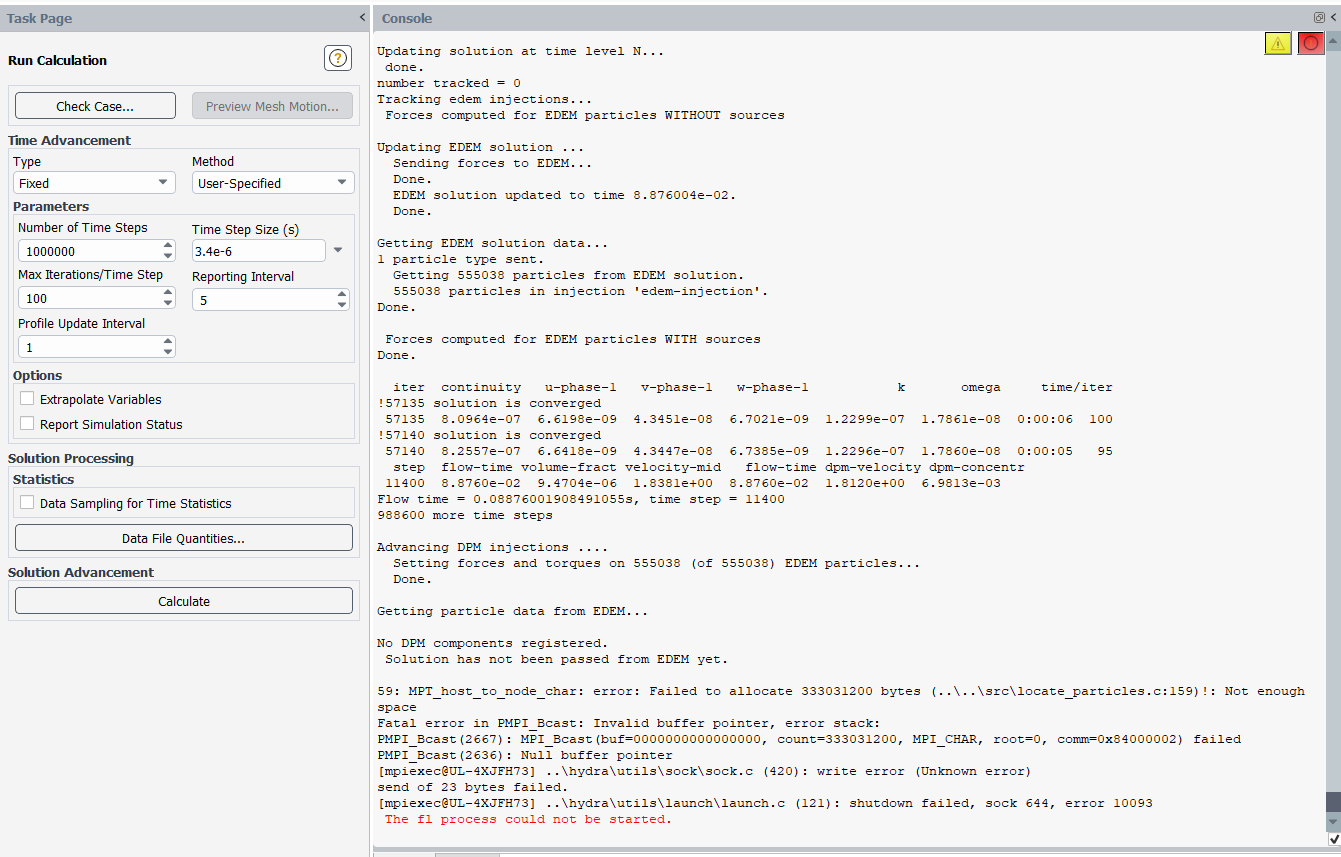This screenshot has height=857, width=1341.
Task: Collapse the Console panel arrow
Action: [x=1333, y=18]
